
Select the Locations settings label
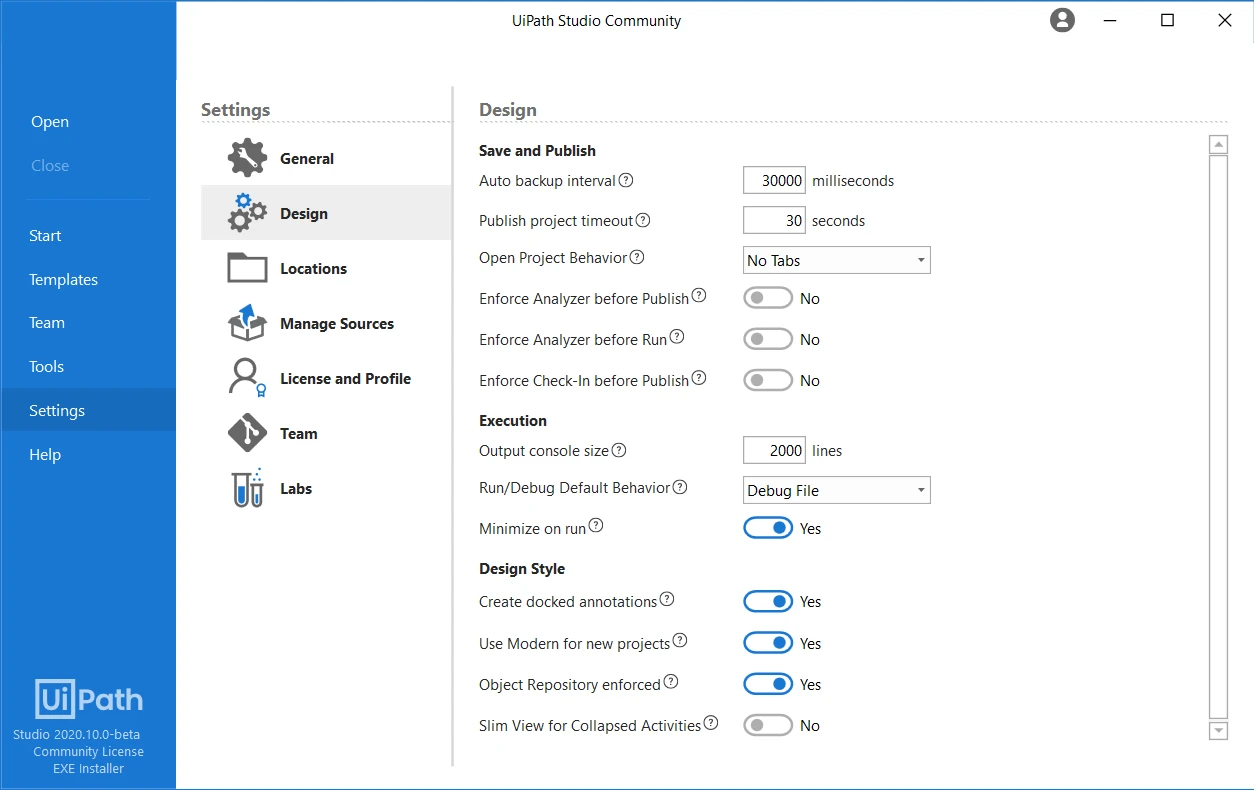(x=313, y=268)
